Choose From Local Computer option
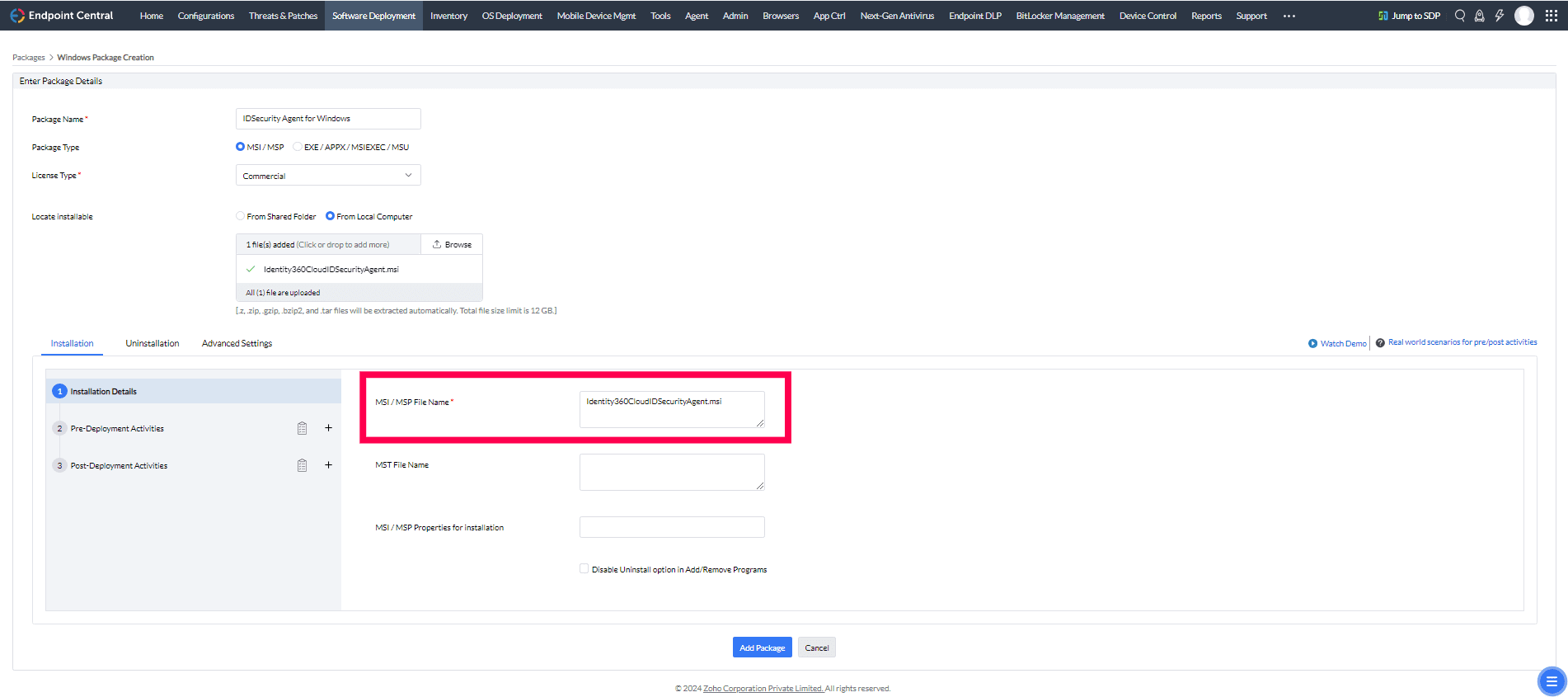This screenshot has width=1568, height=697. (x=330, y=216)
